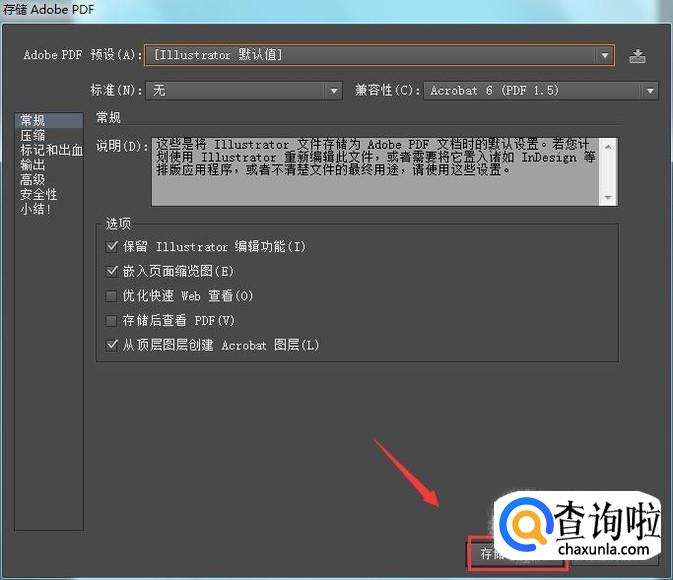
Task: Select the 输出 category
Action: pos(33,165)
